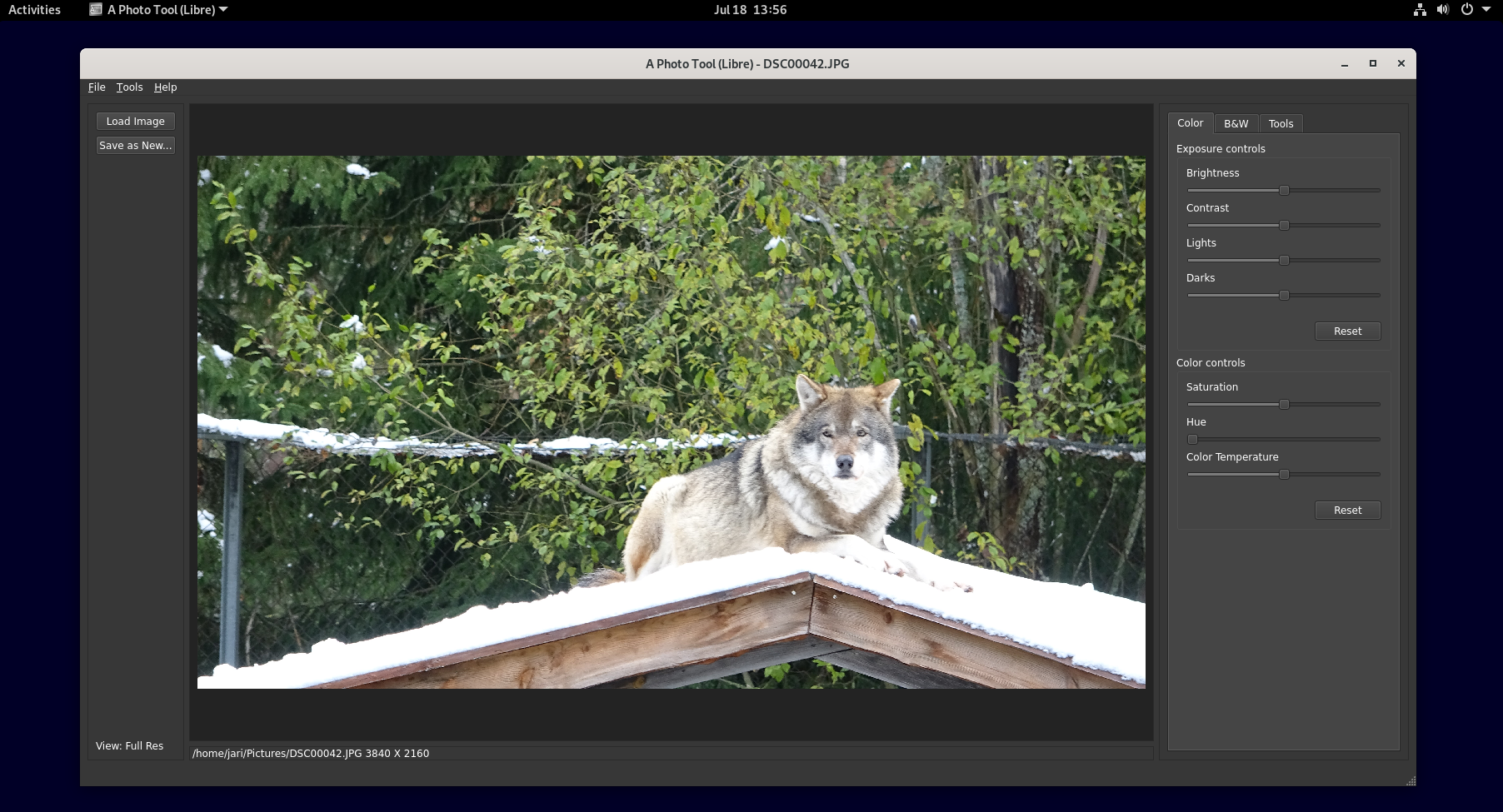Click the clock showing Jul 18 13:56
1503x812 pixels.
tap(750, 10)
